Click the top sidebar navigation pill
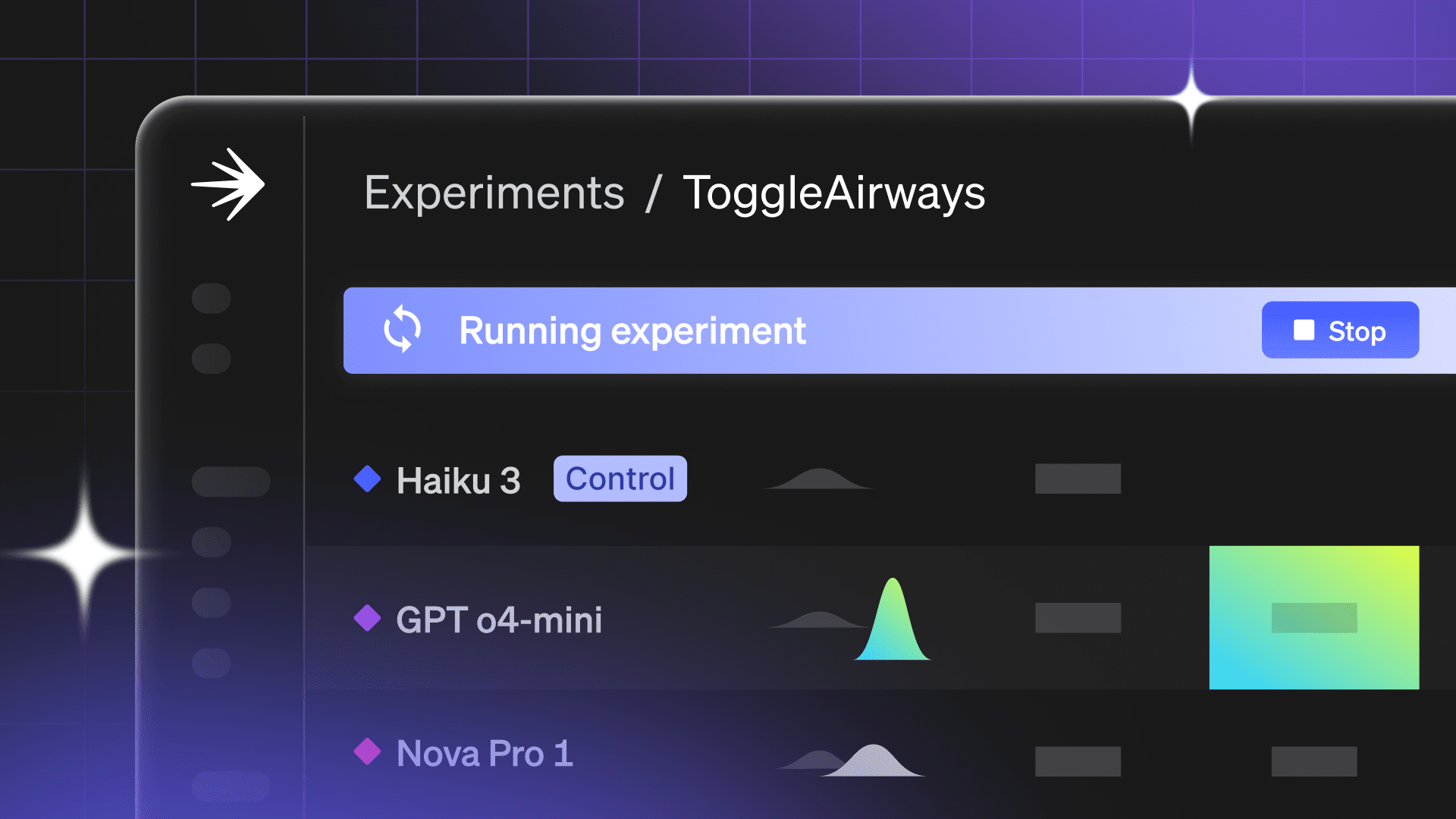Image resolution: width=1456 pixels, height=819 pixels. (x=212, y=298)
